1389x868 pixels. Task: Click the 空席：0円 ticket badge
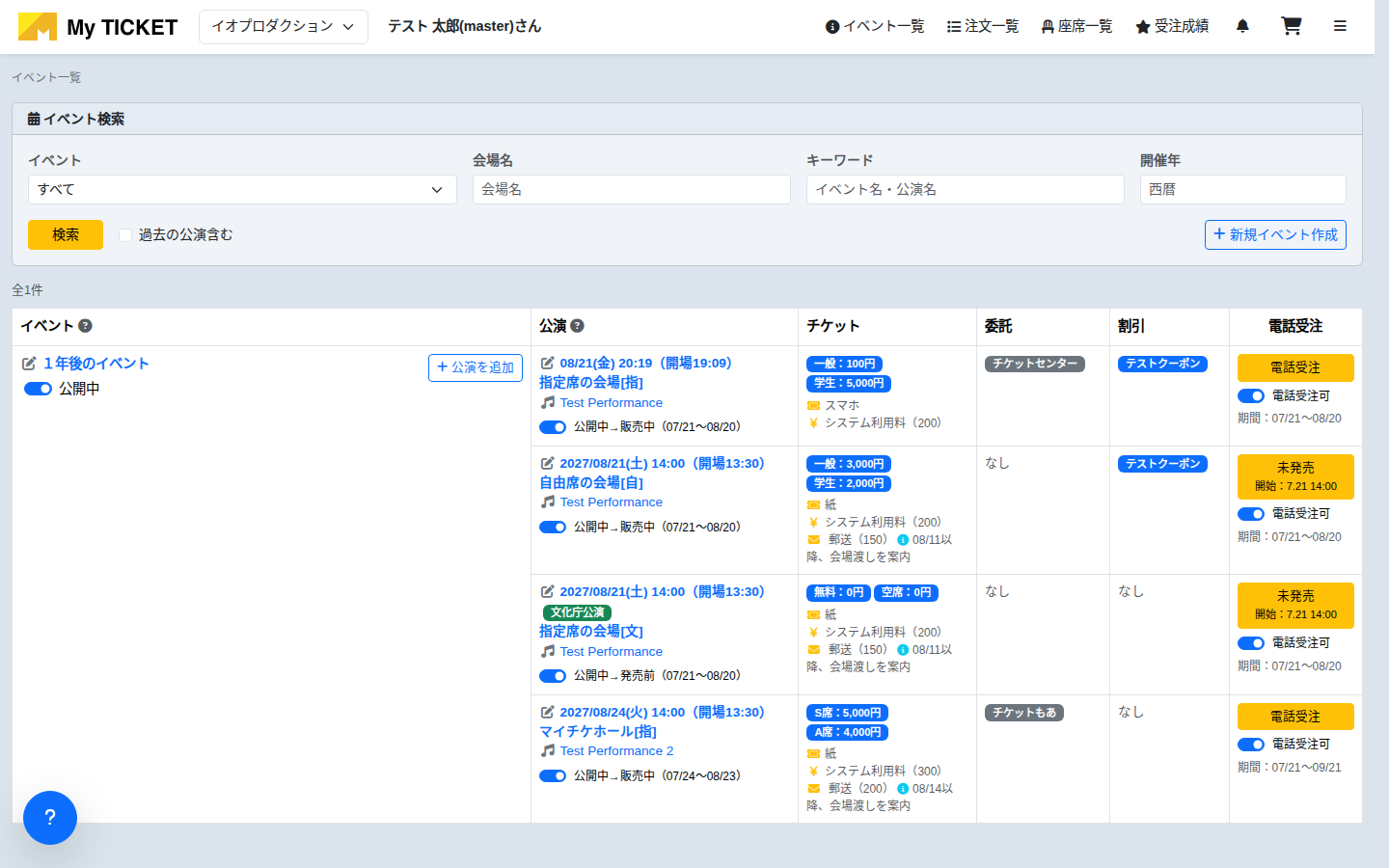pos(906,592)
